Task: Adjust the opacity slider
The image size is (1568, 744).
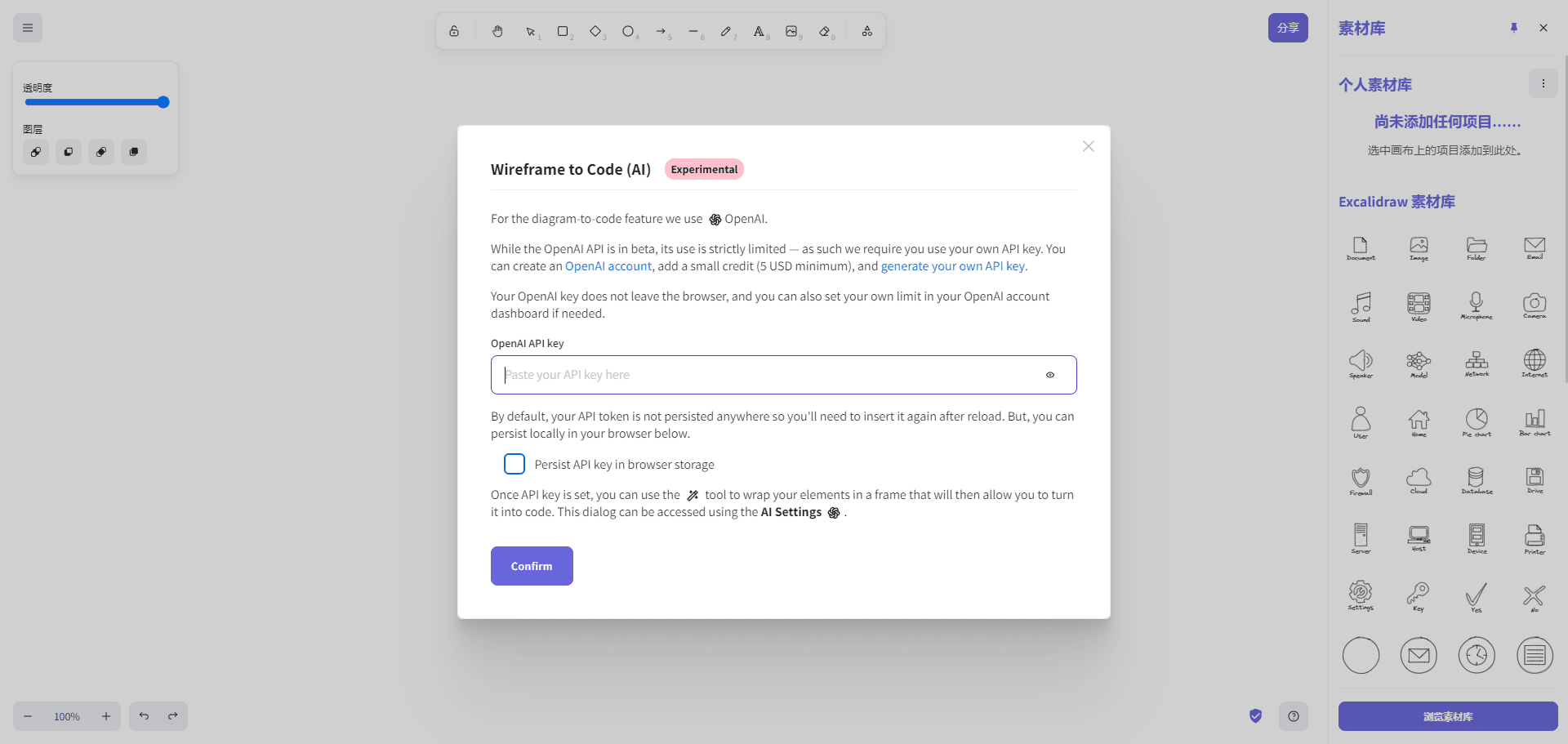Action: [96, 102]
